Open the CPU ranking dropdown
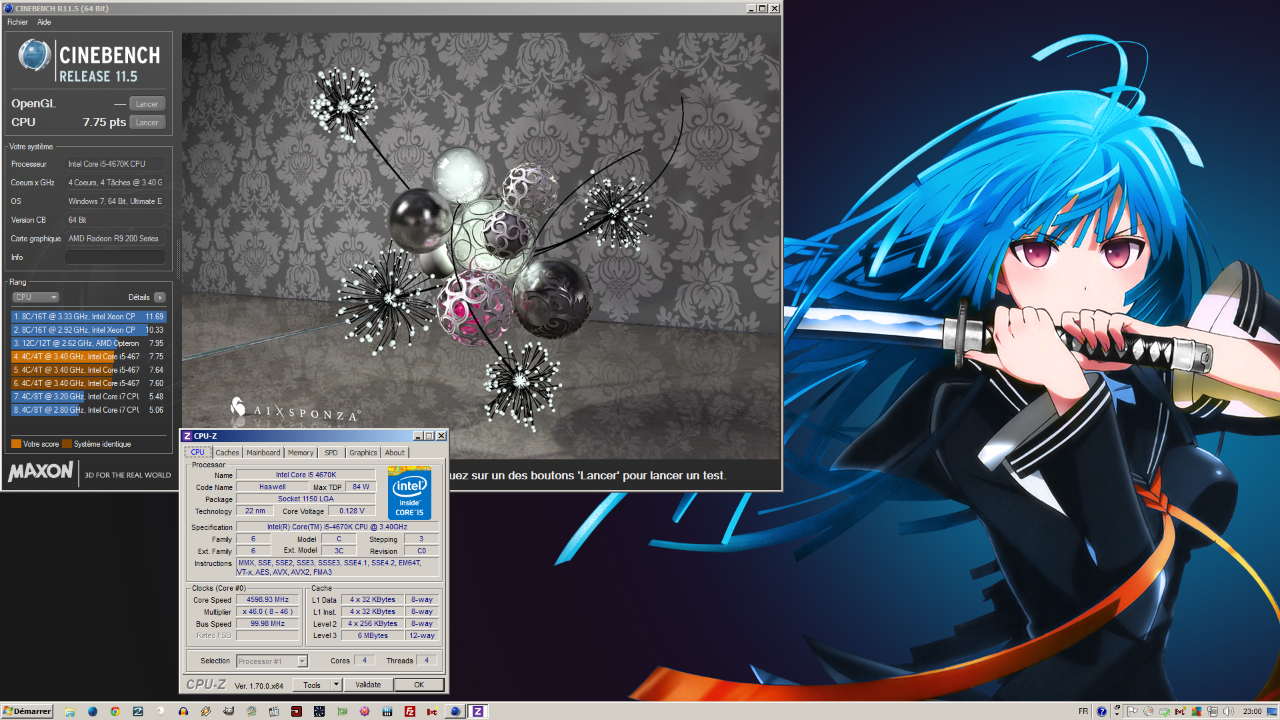1280x720 pixels. 36,297
